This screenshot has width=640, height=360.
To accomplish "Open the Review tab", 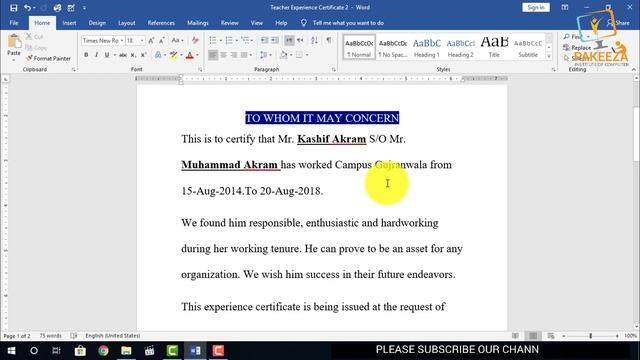I will click(229, 23).
